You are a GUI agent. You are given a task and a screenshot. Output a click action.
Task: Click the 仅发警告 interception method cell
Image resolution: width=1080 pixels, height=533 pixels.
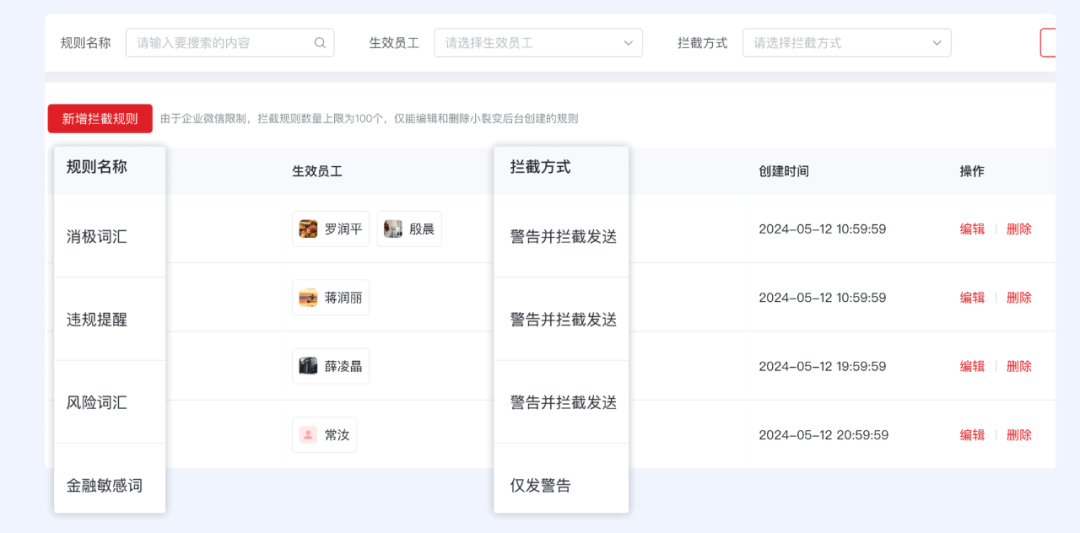[x=541, y=486]
